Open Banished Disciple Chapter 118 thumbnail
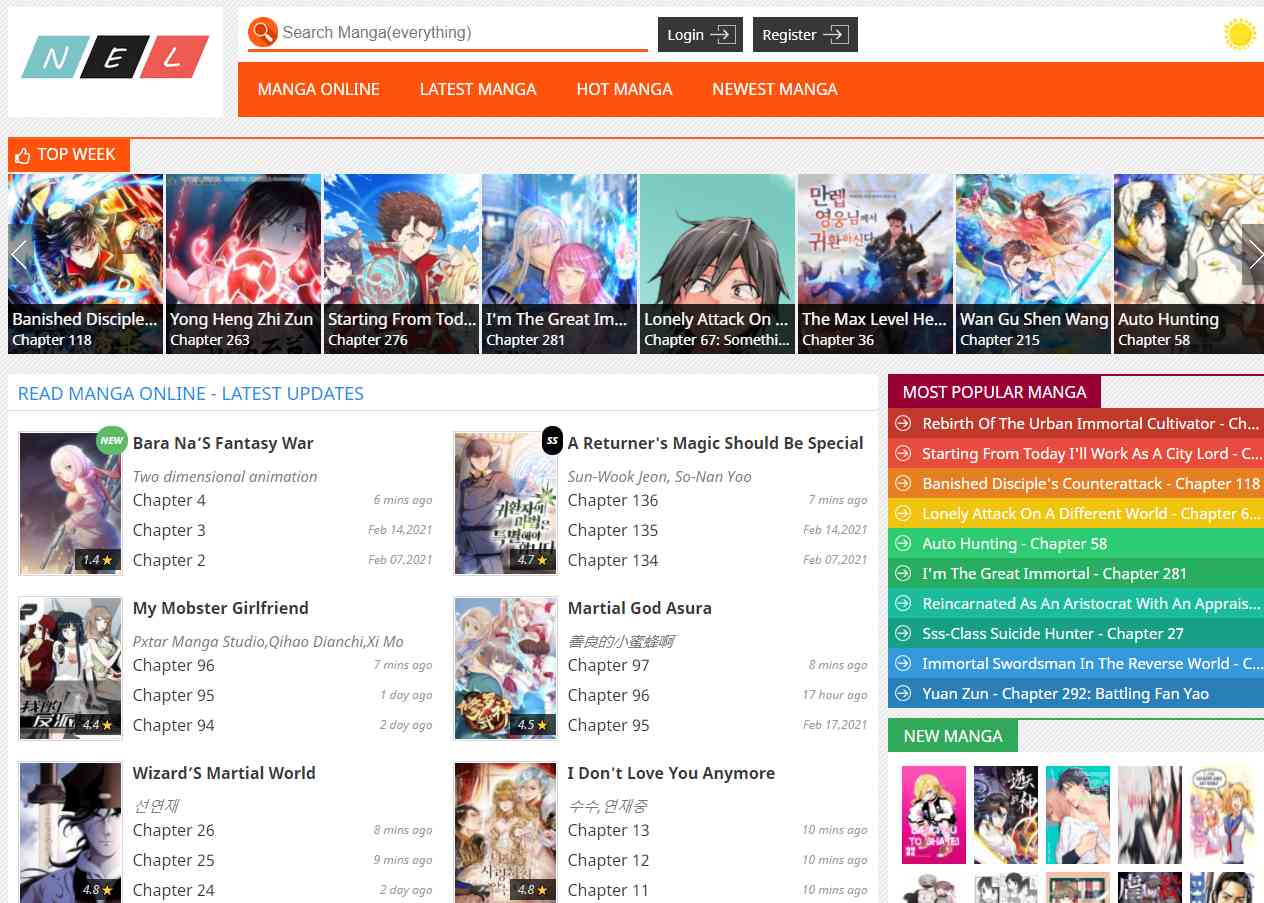1264x903 pixels. [x=85, y=264]
